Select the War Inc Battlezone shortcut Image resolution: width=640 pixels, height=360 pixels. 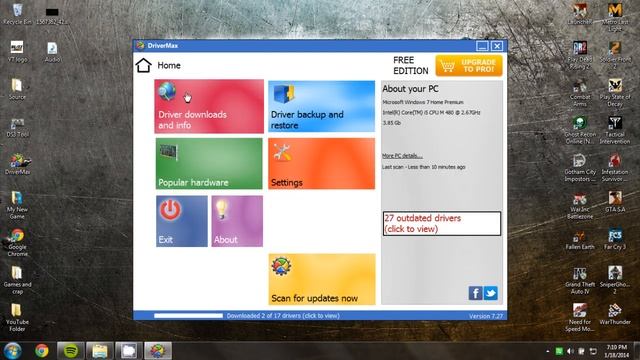click(x=580, y=205)
